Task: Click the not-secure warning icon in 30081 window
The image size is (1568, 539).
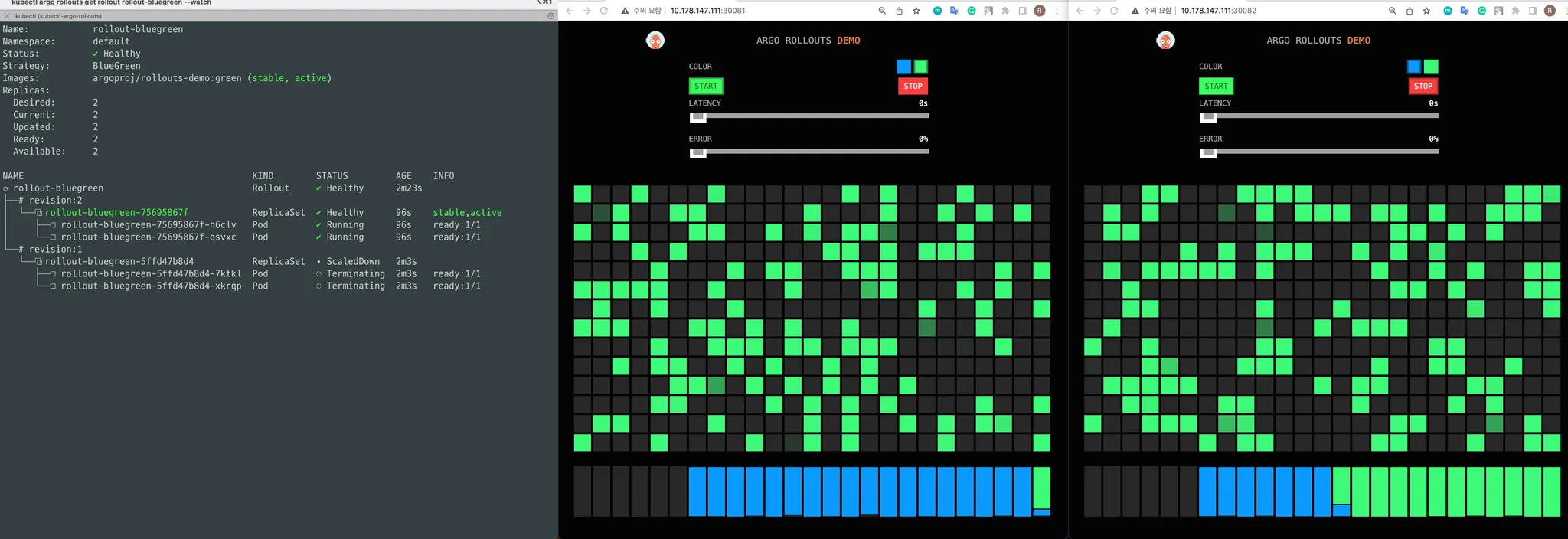Action: (625, 11)
